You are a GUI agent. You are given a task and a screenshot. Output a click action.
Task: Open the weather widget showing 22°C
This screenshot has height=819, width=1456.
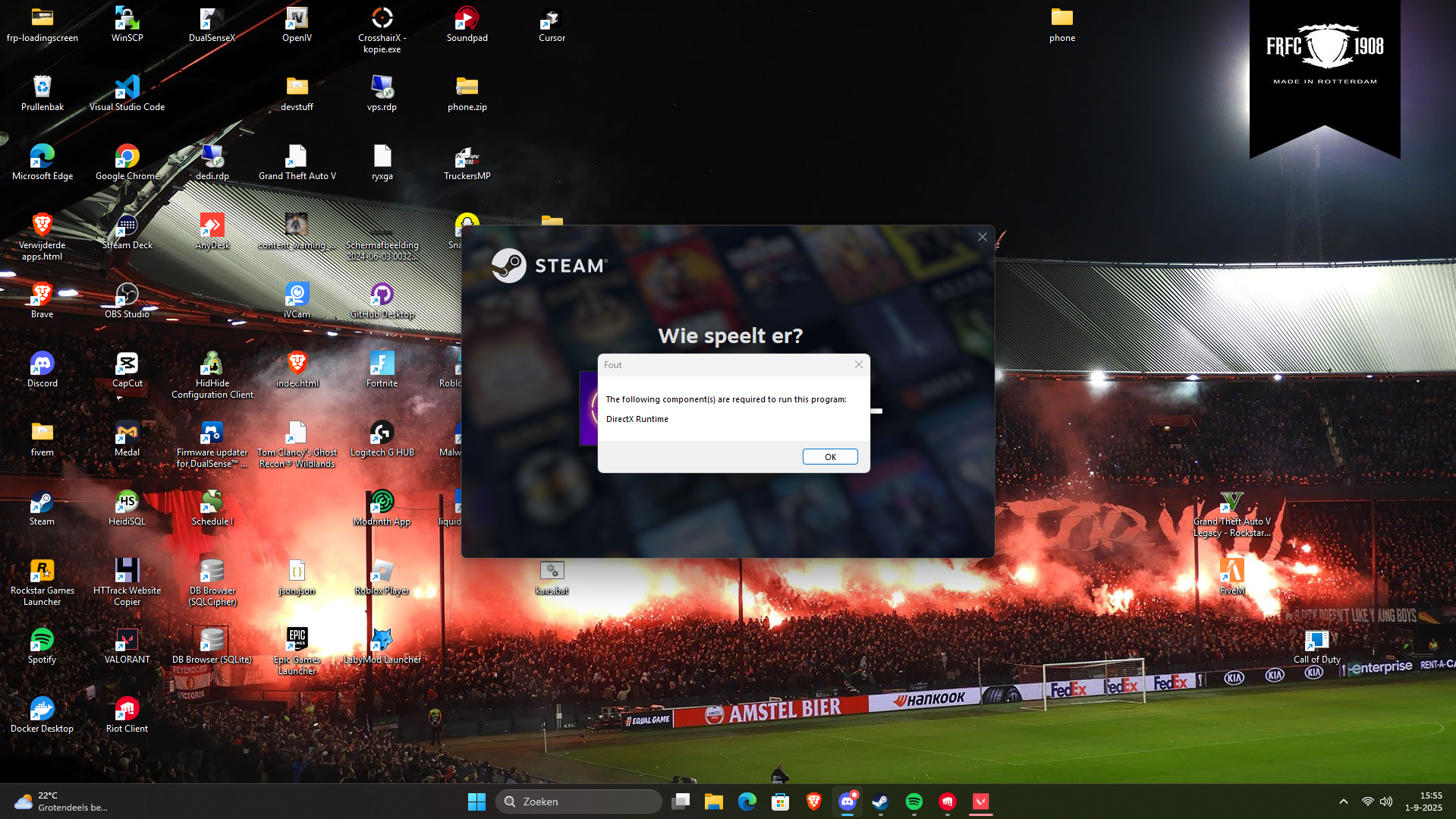(x=61, y=802)
